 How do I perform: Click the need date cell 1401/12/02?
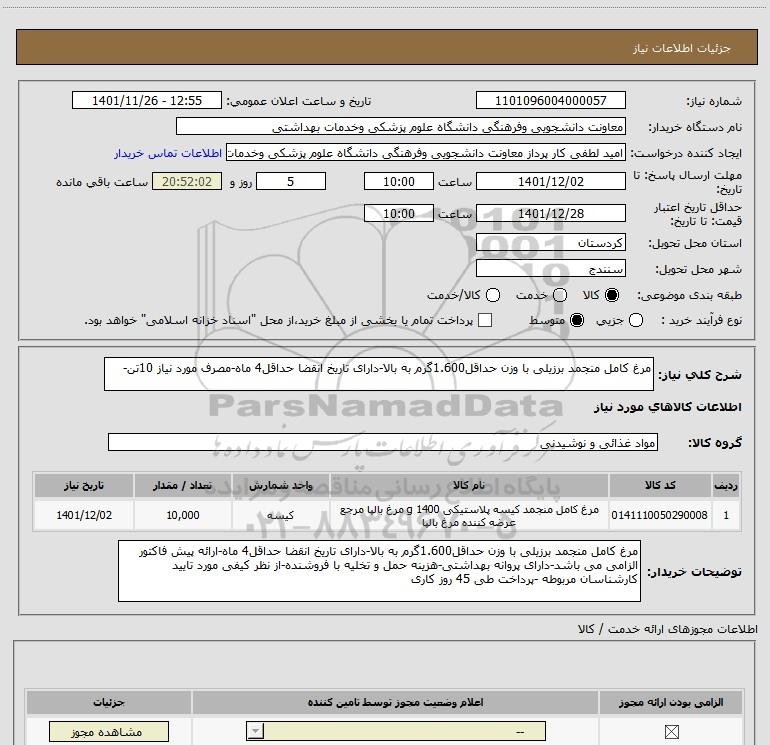[x=84, y=515]
